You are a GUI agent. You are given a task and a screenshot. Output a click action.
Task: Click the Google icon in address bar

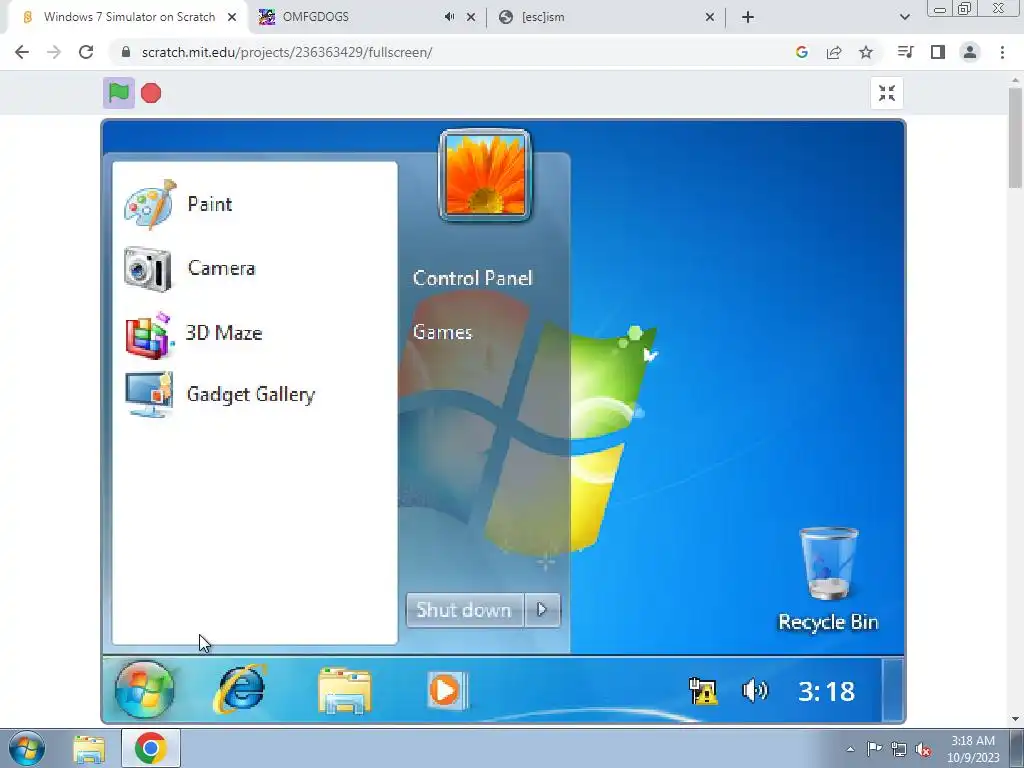click(802, 52)
